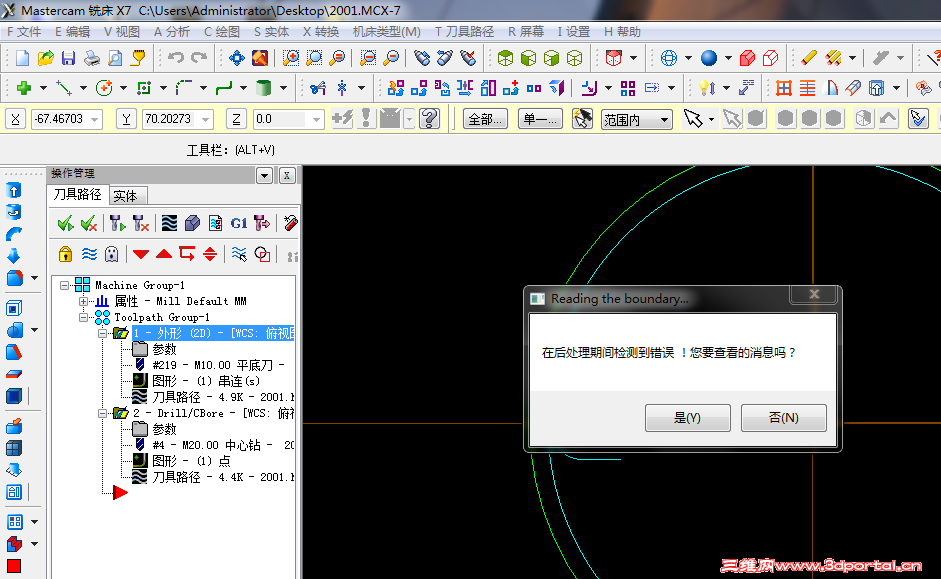The width and height of the screenshot is (941, 579).
Task: Collapse operation 2 Drill/CBore node
Action: 103,413
